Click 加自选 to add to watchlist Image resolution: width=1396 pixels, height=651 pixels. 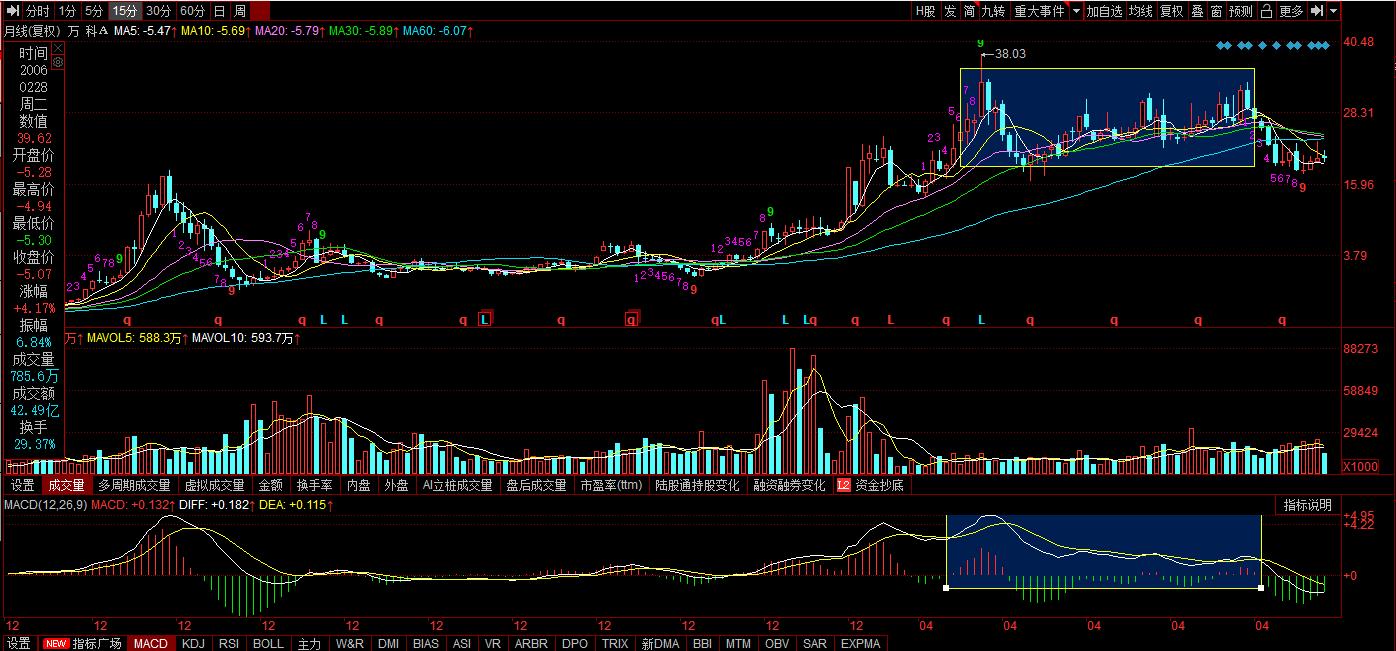tap(1105, 11)
